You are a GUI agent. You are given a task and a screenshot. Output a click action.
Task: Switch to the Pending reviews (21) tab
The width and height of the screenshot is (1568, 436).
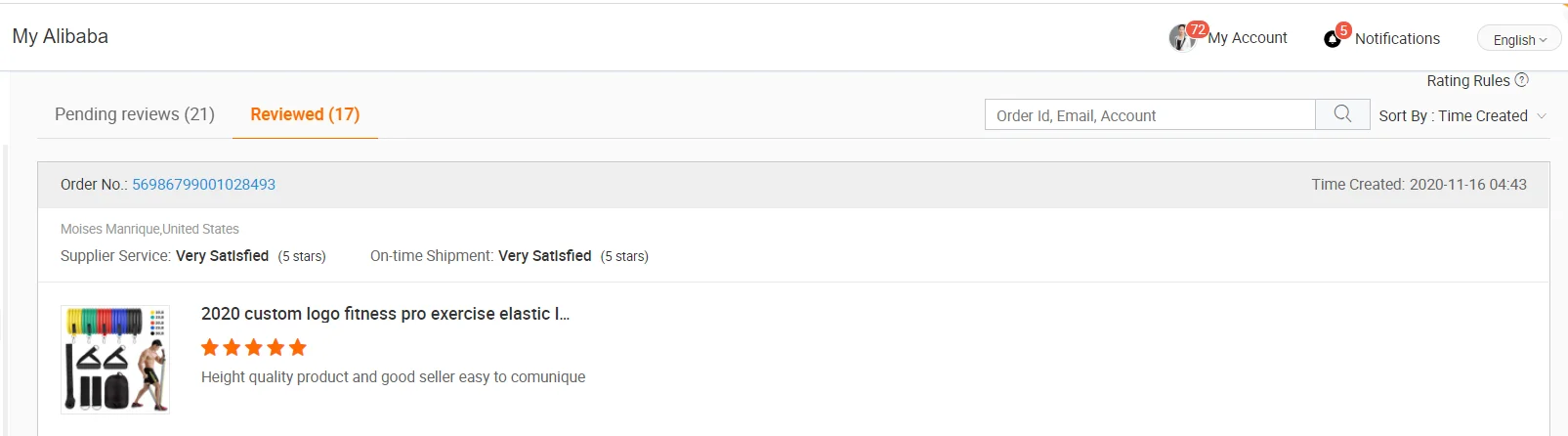click(x=135, y=114)
